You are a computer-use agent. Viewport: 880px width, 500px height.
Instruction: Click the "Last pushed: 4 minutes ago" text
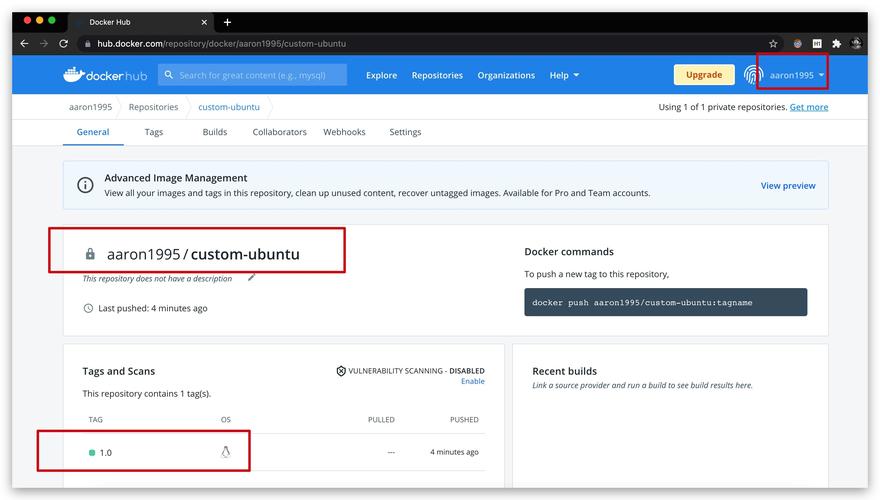coord(153,308)
